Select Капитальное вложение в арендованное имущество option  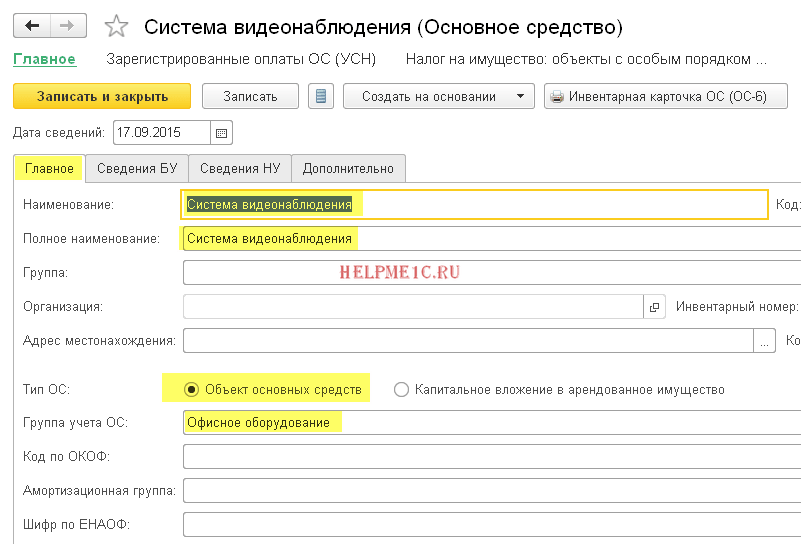coord(402,389)
